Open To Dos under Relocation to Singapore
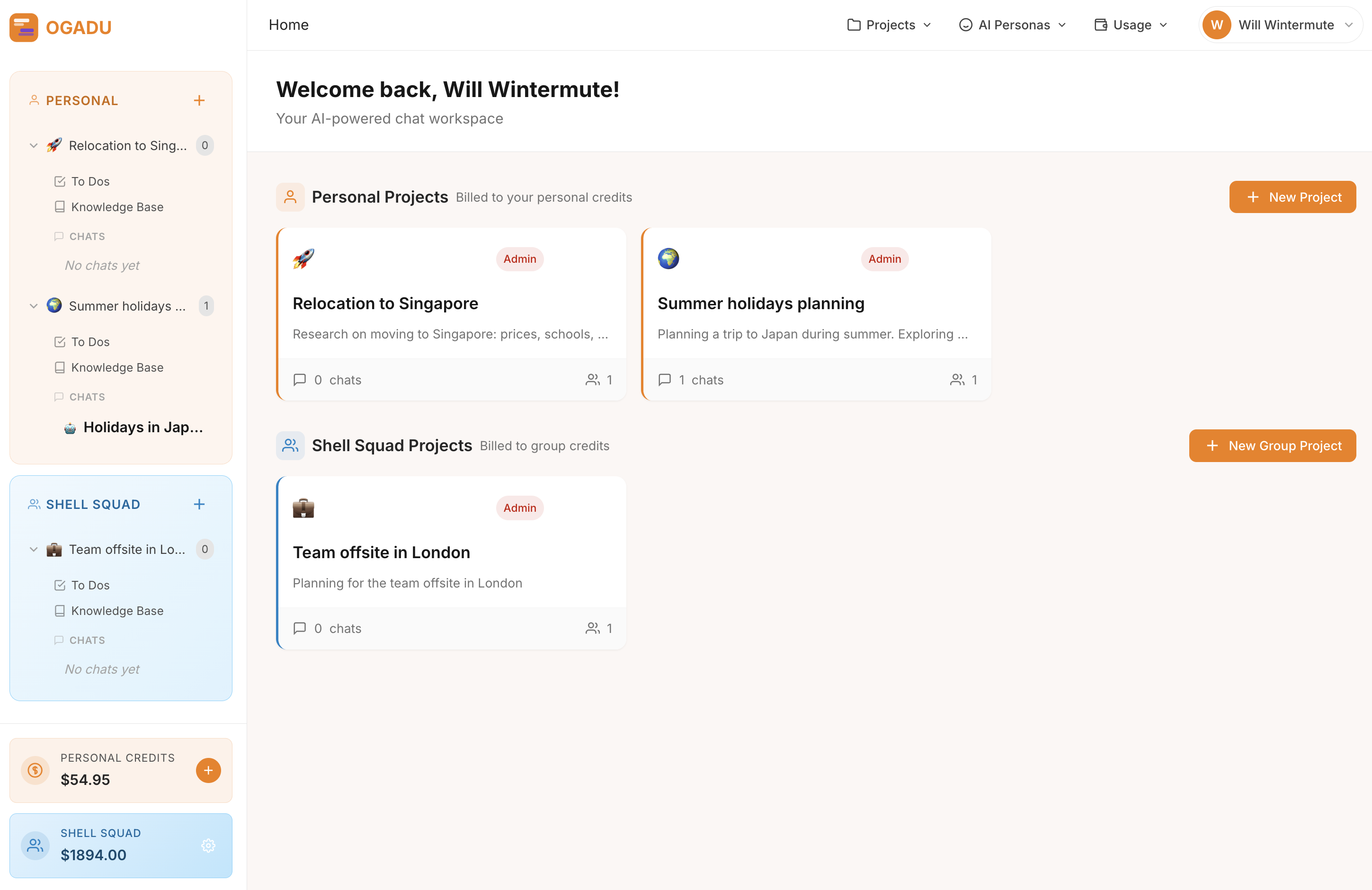The height and width of the screenshot is (890, 1372). coord(90,182)
